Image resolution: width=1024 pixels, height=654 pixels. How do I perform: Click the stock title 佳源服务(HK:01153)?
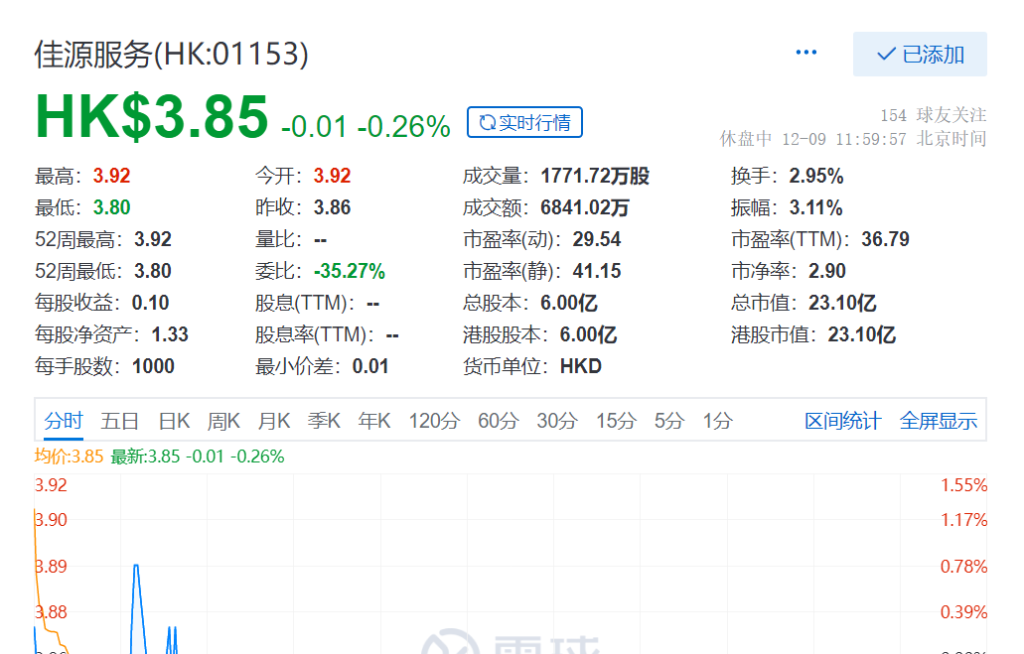pos(171,54)
